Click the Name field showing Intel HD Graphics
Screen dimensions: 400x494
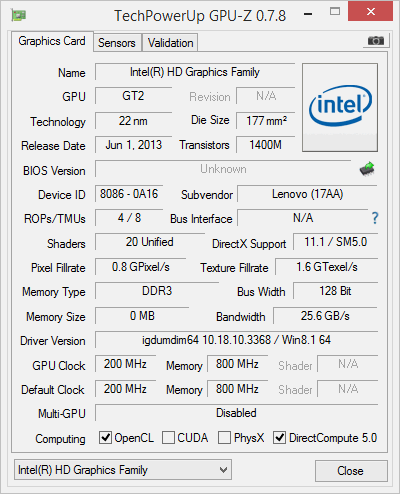click(x=195, y=72)
